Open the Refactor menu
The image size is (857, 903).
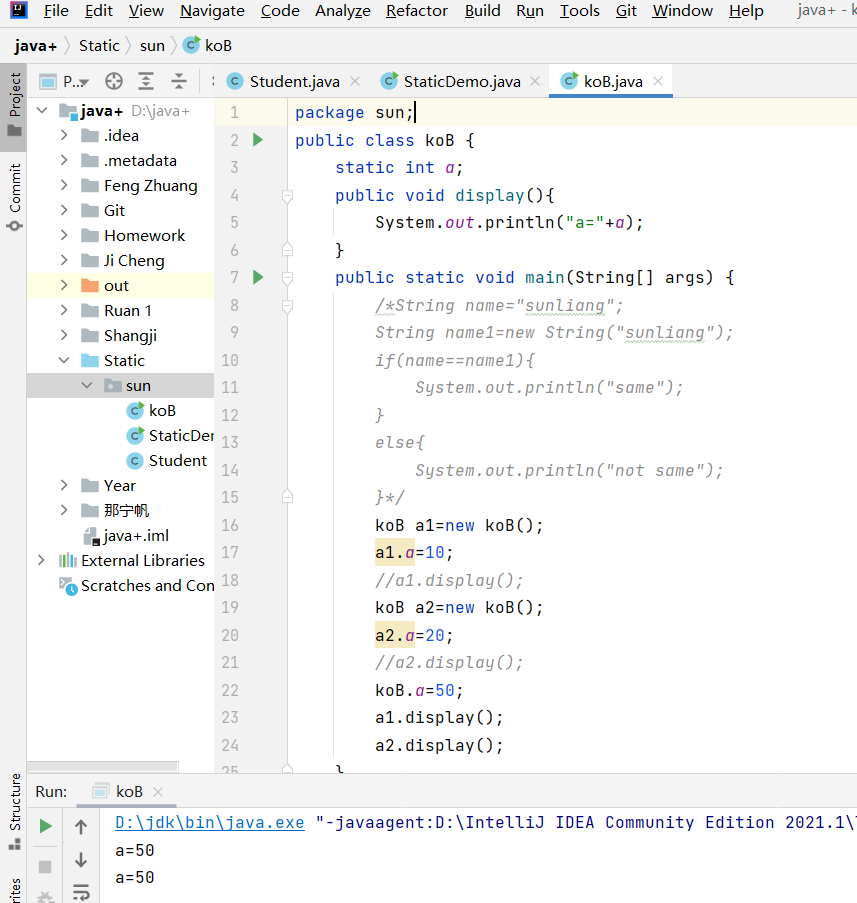[416, 11]
